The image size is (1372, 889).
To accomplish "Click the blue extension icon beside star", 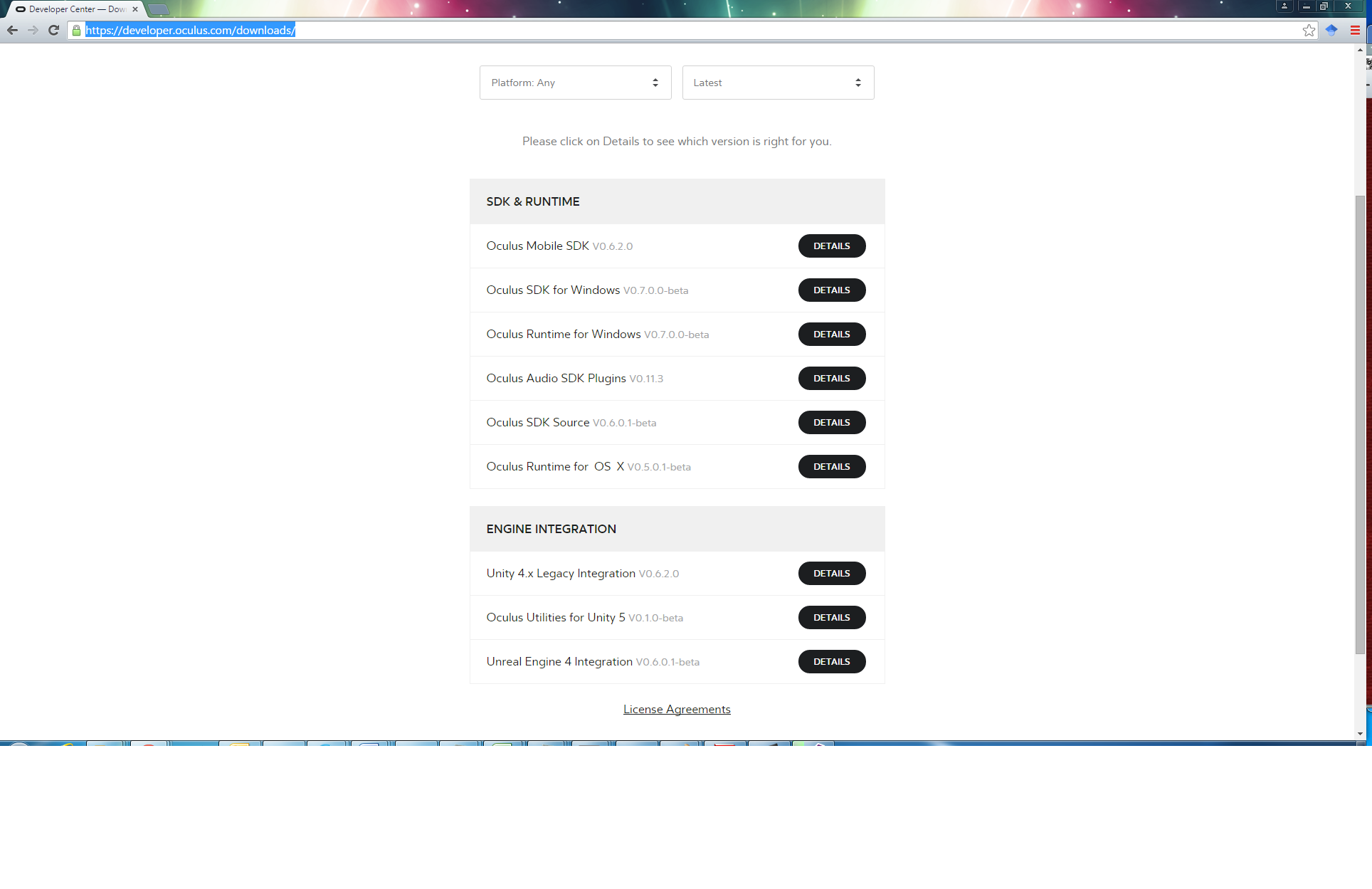I will tap(1331, 30).
